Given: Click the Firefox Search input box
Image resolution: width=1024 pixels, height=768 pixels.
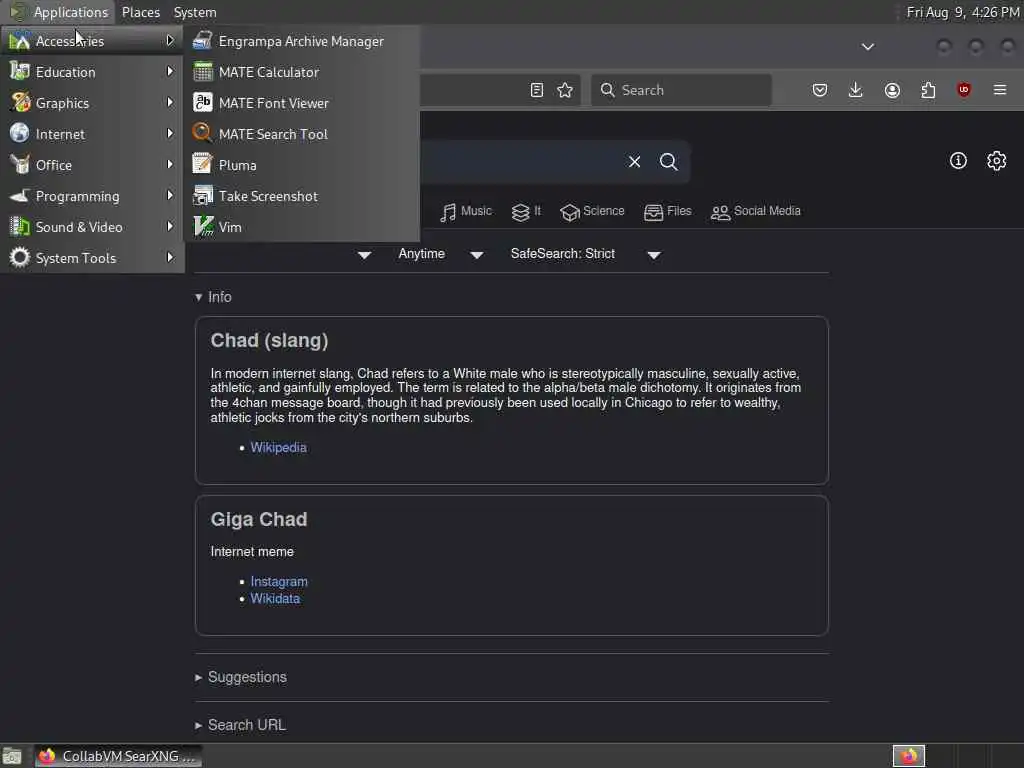Looking at the screenshot, I should [681, 90].
